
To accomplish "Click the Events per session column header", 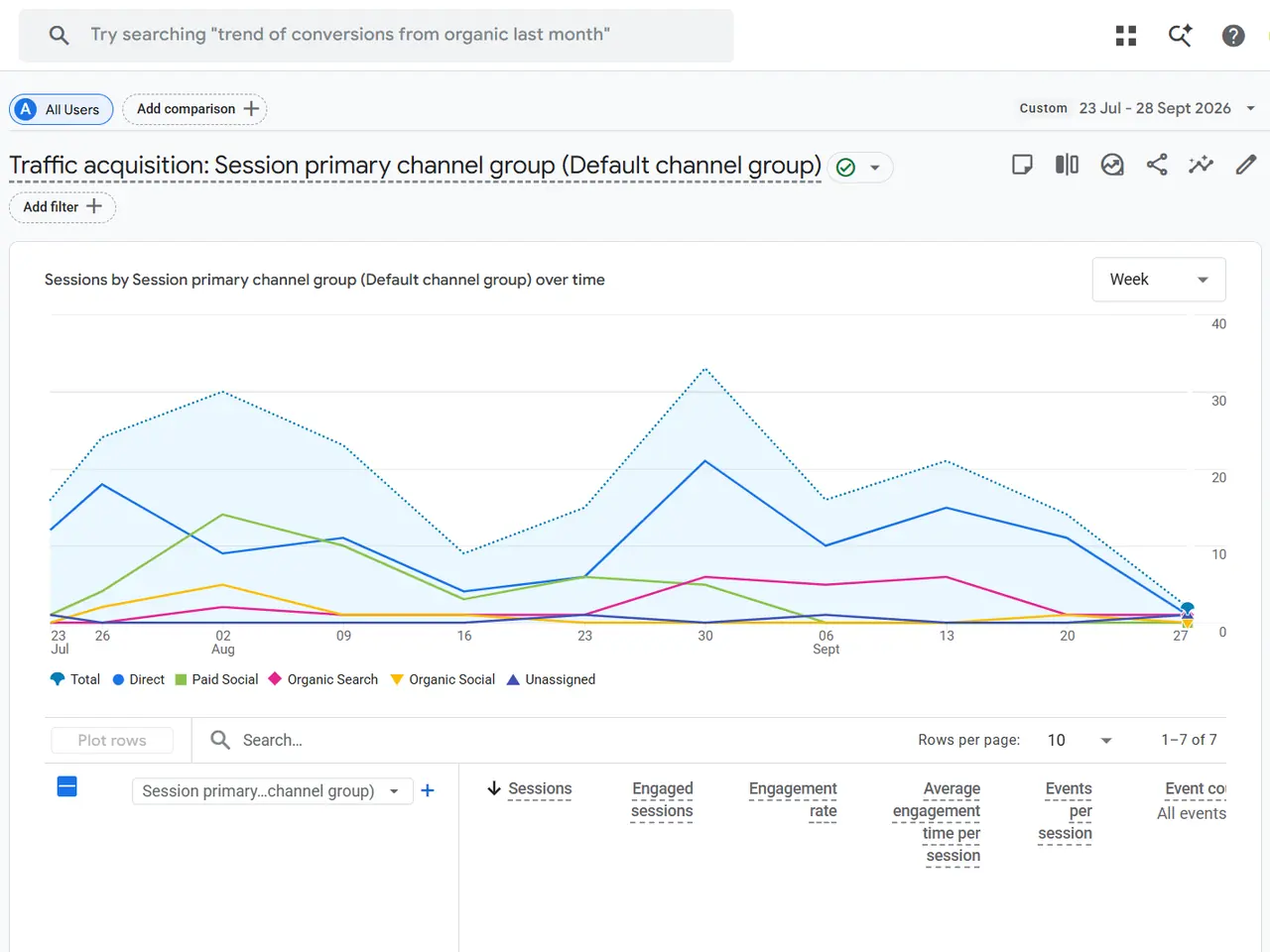I will tap(1066, 811).
